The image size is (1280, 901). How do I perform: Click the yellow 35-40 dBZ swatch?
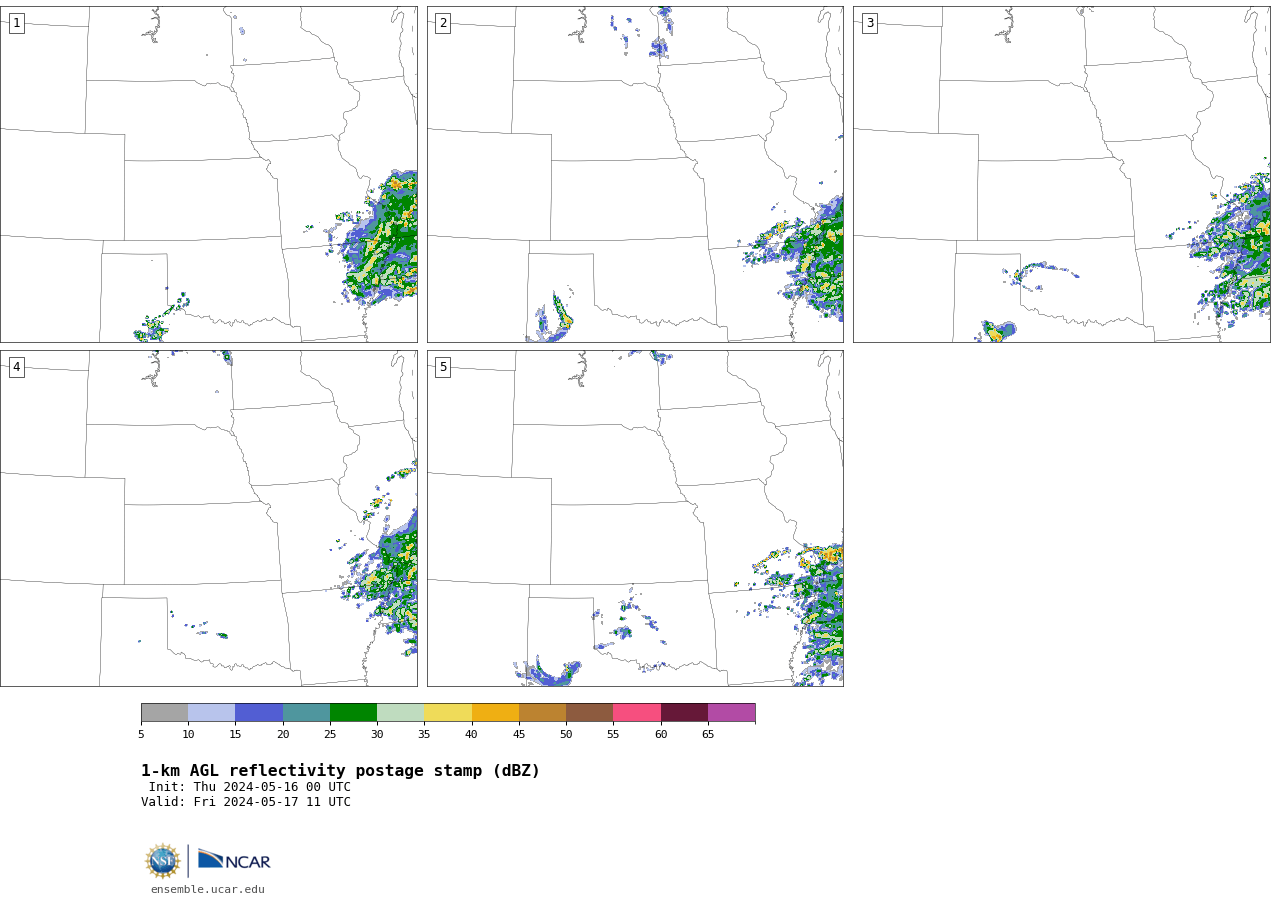[448, 712]
